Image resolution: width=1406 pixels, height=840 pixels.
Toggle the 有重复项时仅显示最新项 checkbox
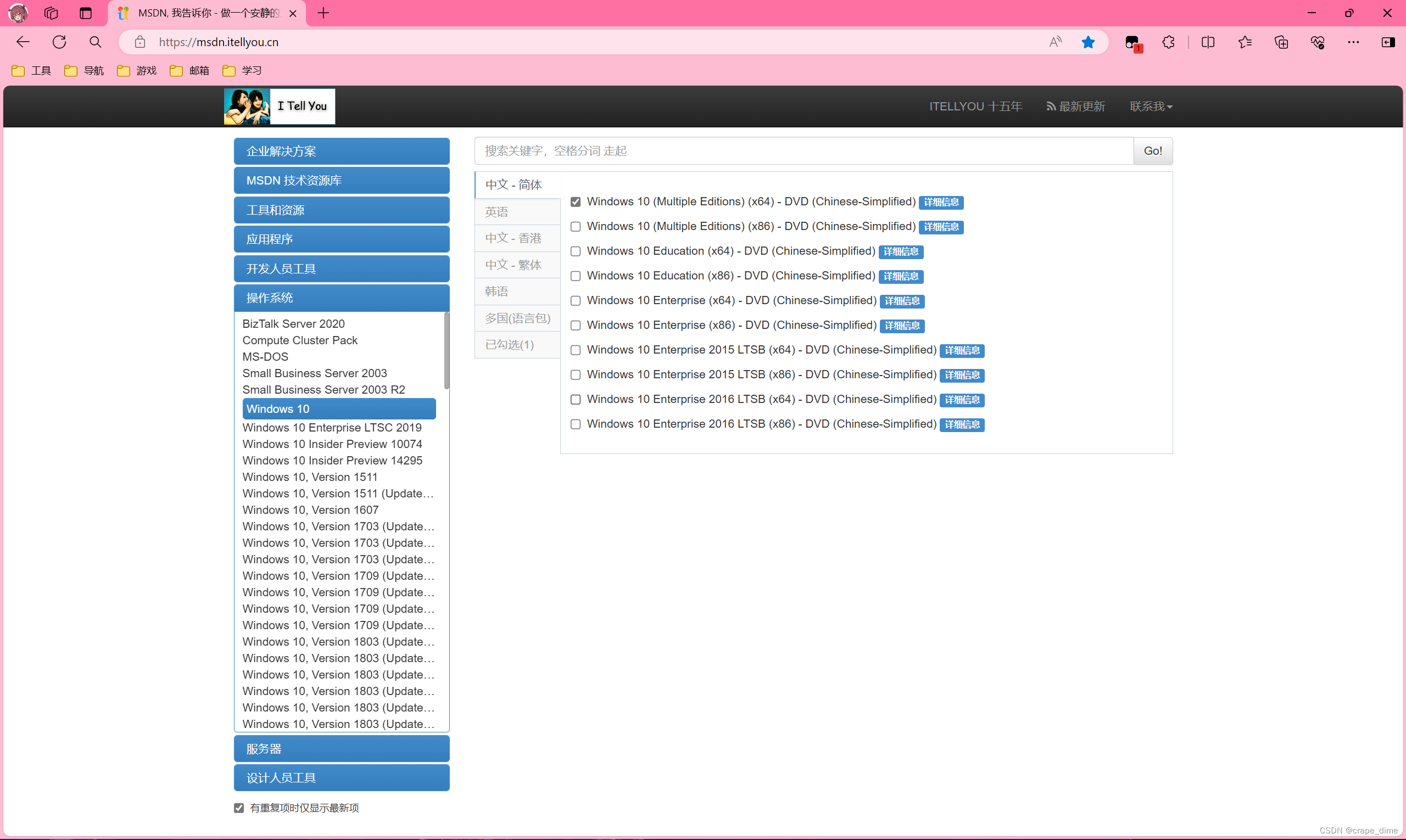coord(239,808)
